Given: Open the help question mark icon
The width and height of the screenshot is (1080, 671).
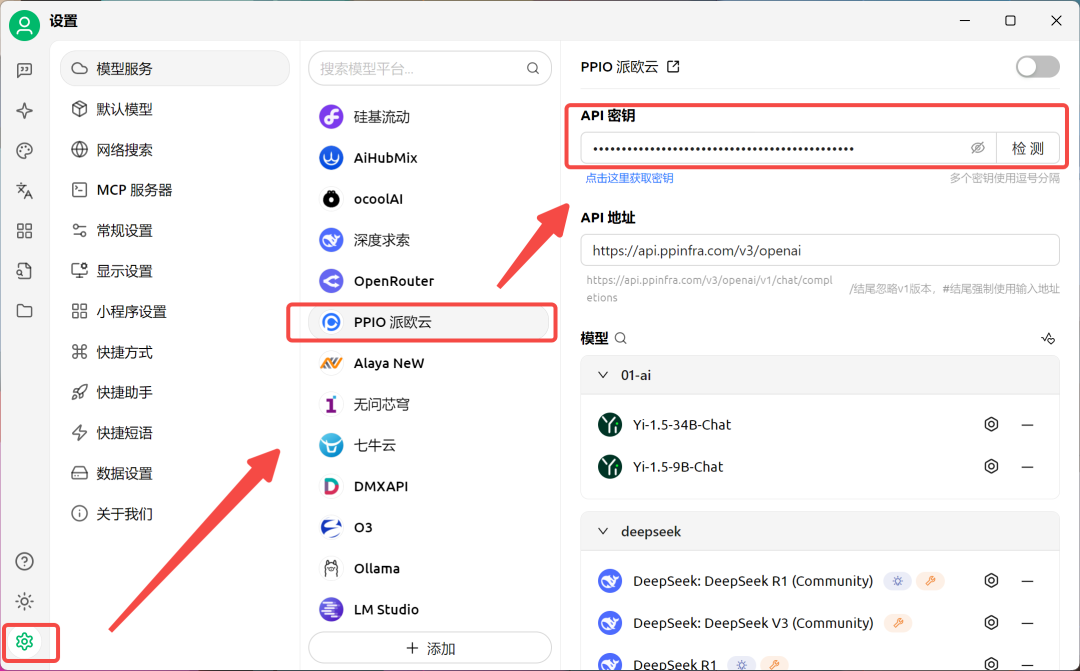Looking at the screenshot, I should click(x=25, y=561).
